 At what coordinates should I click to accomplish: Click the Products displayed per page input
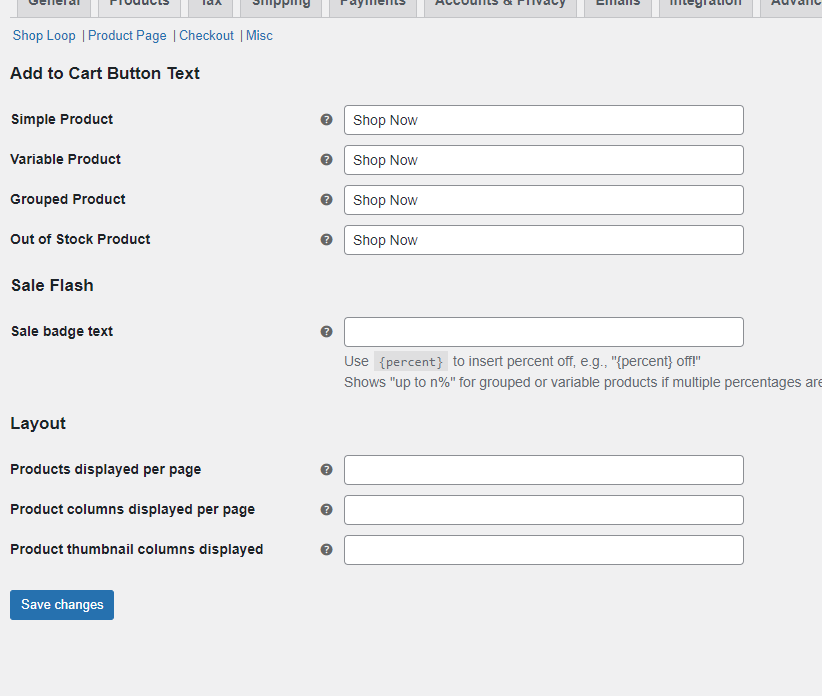pos(544,470)
